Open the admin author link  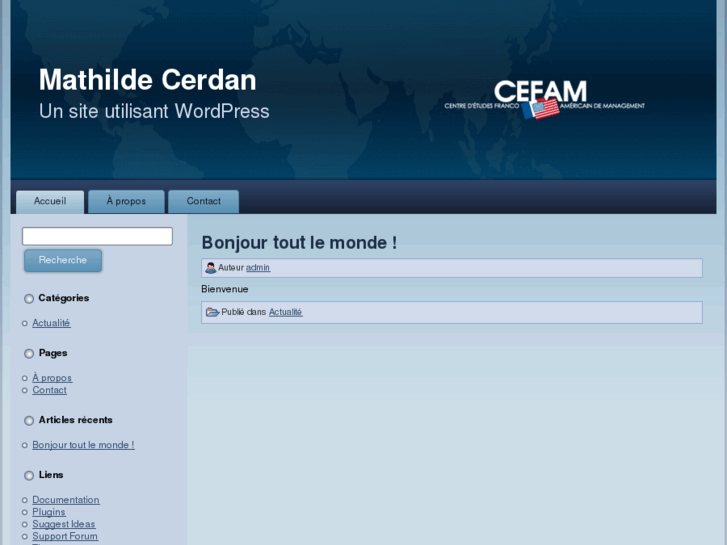point(258,268)
